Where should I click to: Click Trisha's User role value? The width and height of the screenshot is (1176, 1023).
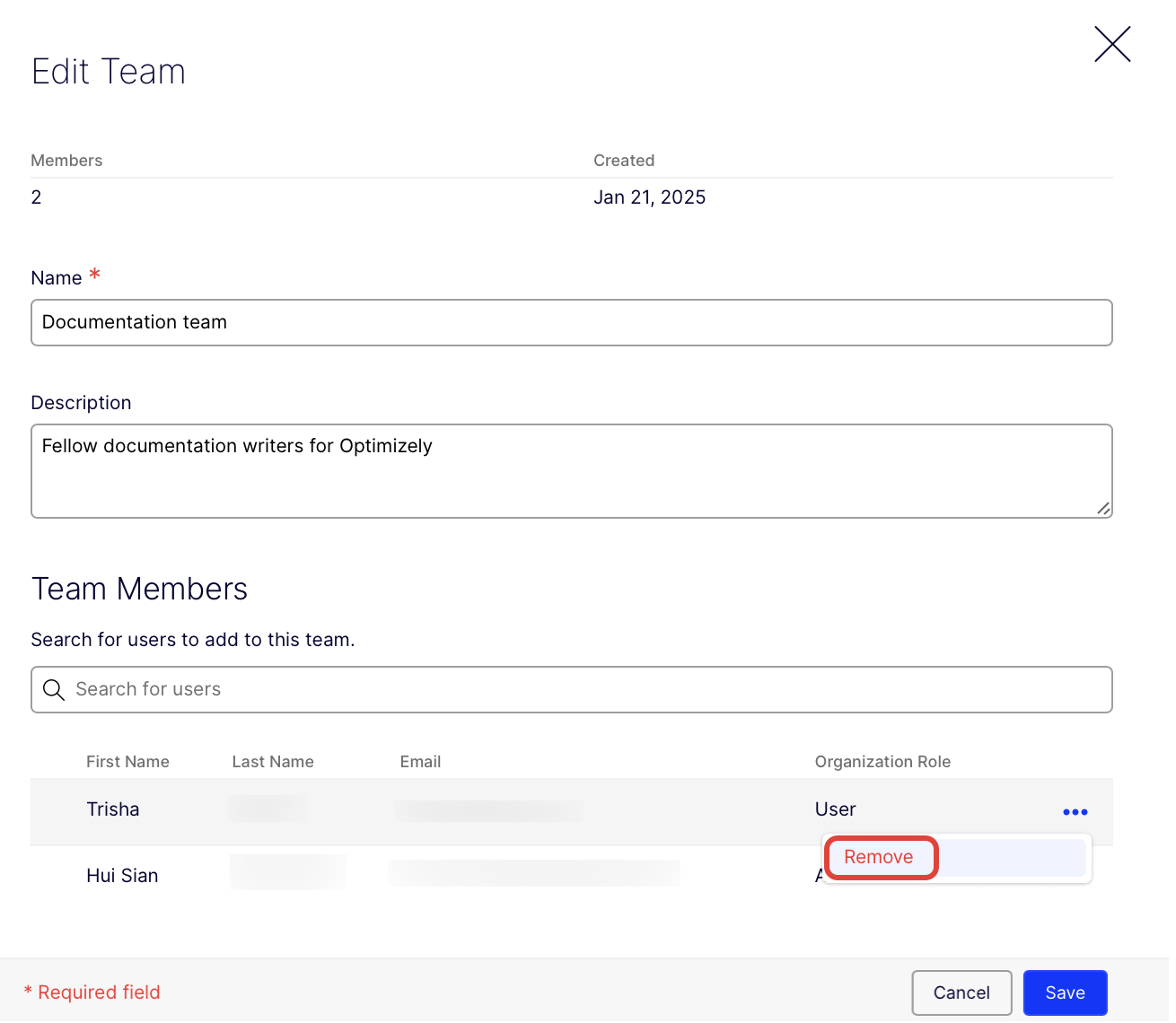835,809
